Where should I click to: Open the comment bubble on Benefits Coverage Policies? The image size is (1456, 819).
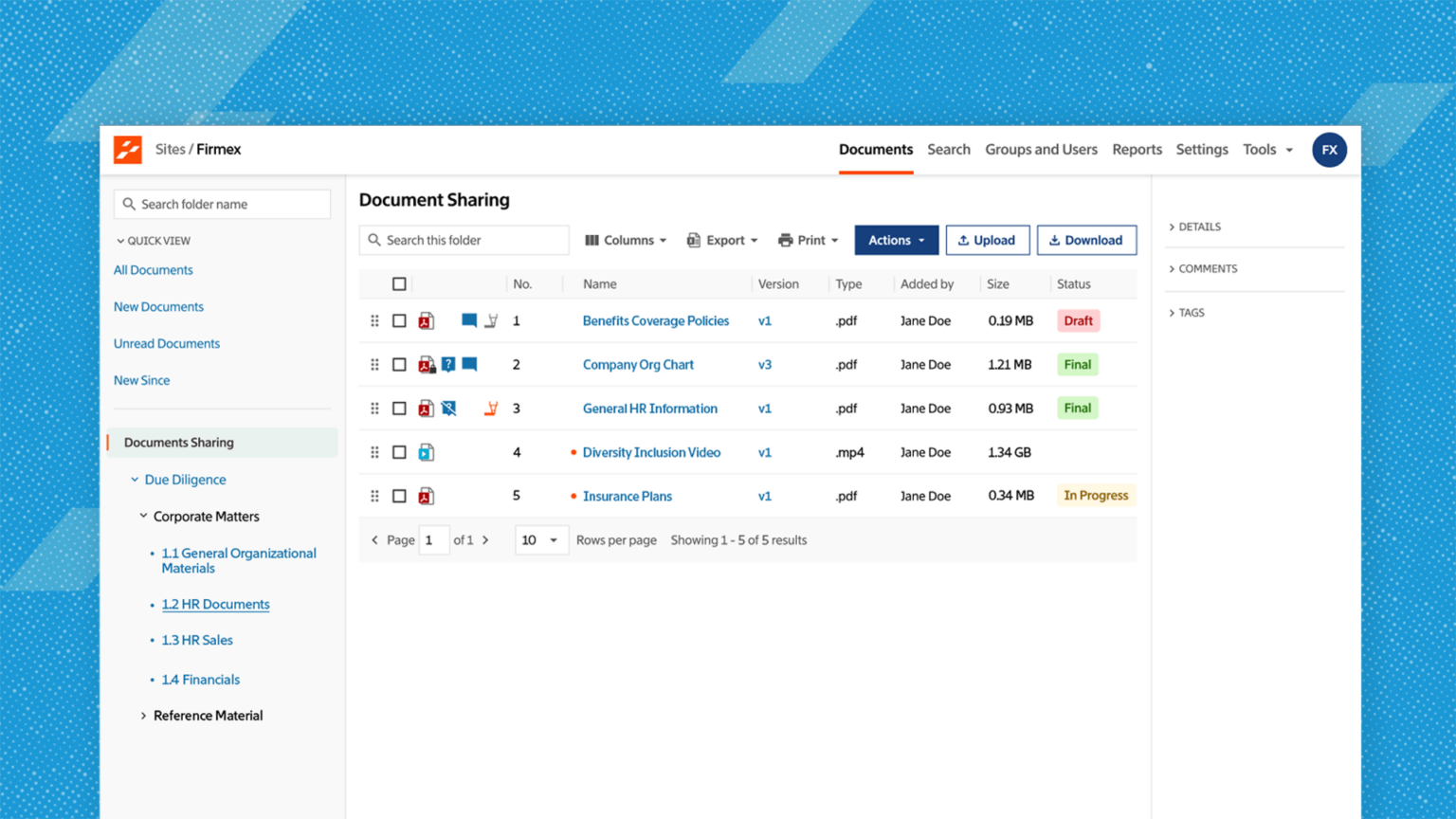468,320
